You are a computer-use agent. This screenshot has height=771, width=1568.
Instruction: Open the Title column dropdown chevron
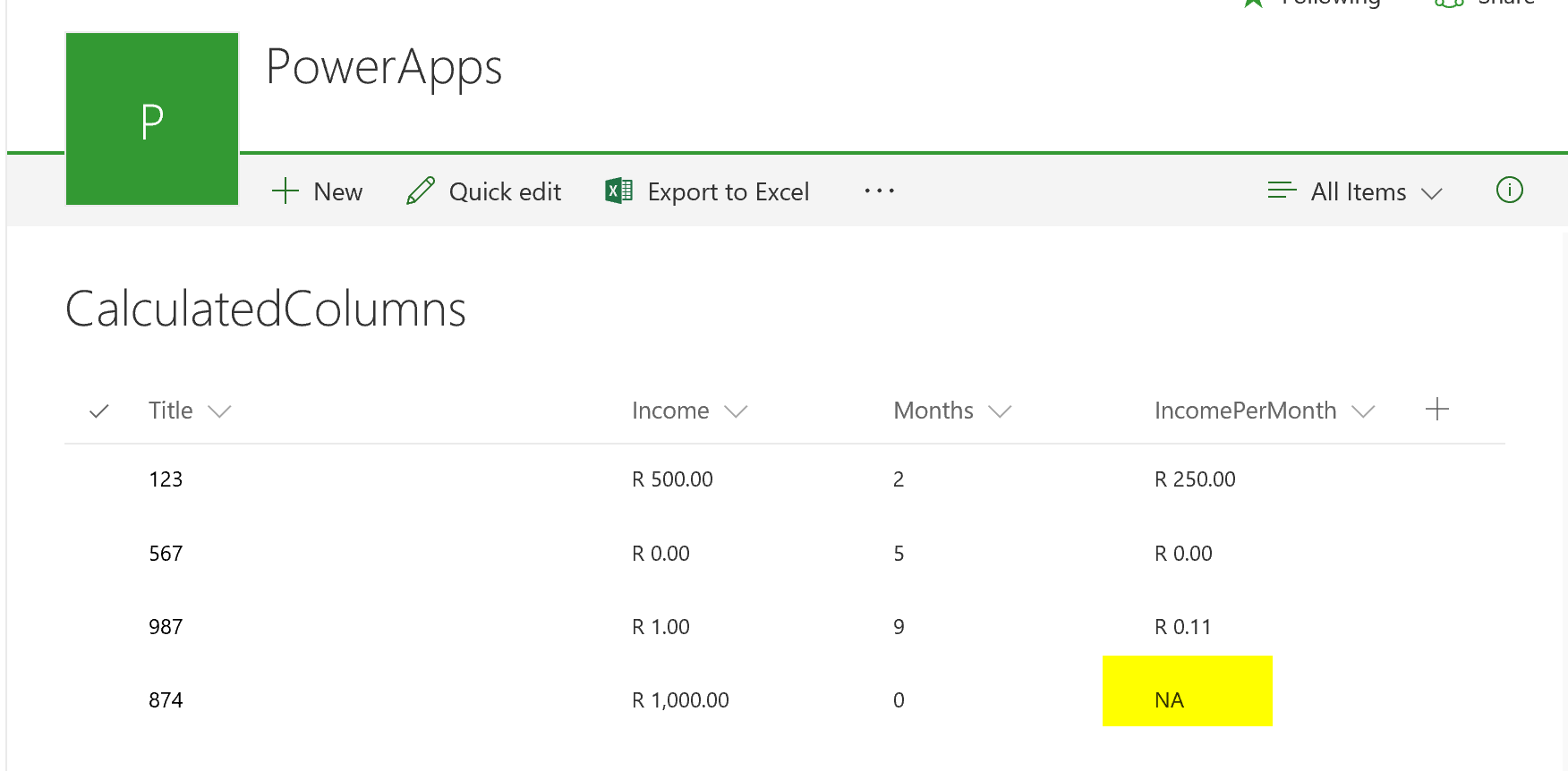[219, 411]
